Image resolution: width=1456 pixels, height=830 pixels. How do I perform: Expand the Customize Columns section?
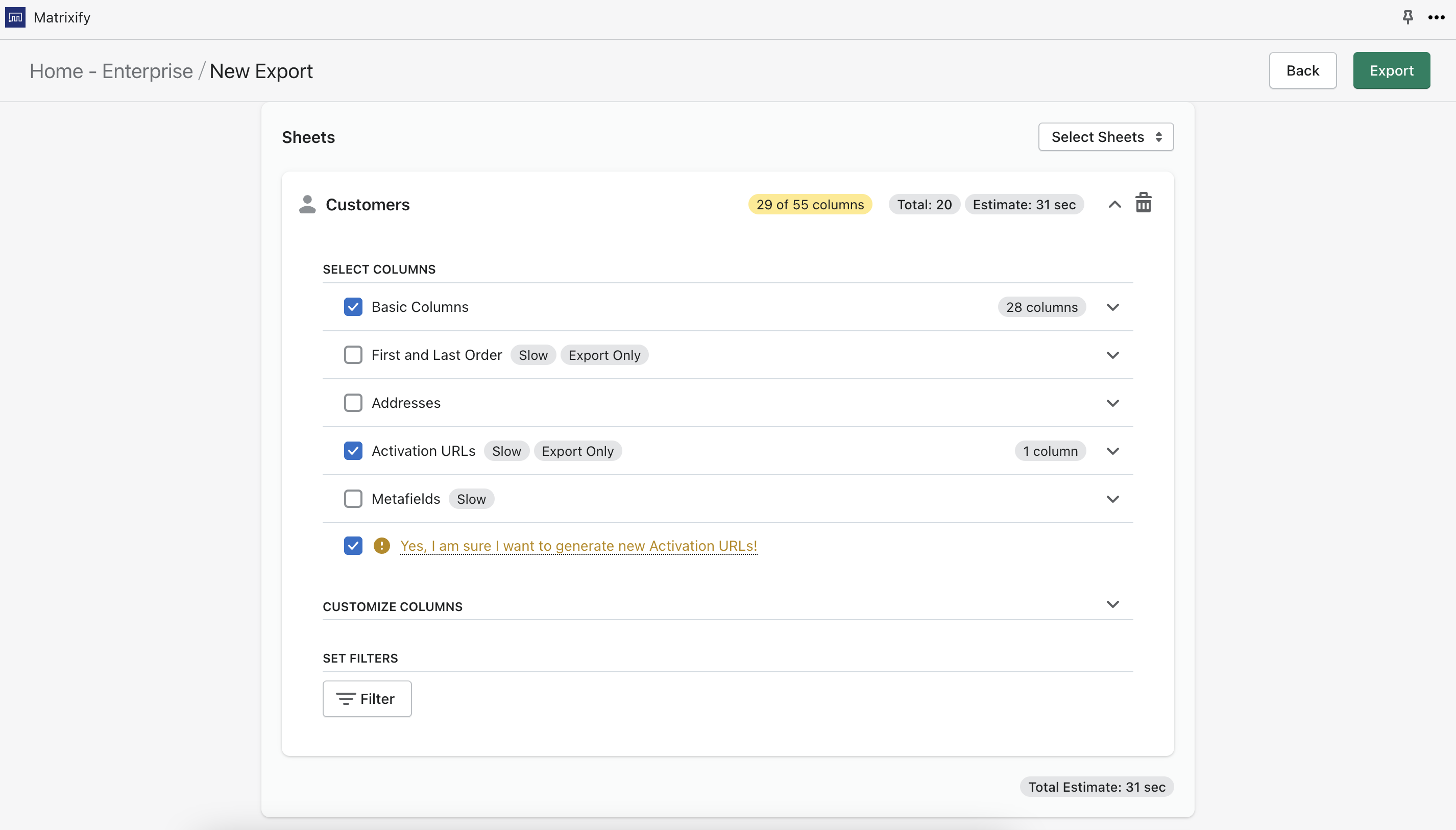click(x=1112, y=604)
